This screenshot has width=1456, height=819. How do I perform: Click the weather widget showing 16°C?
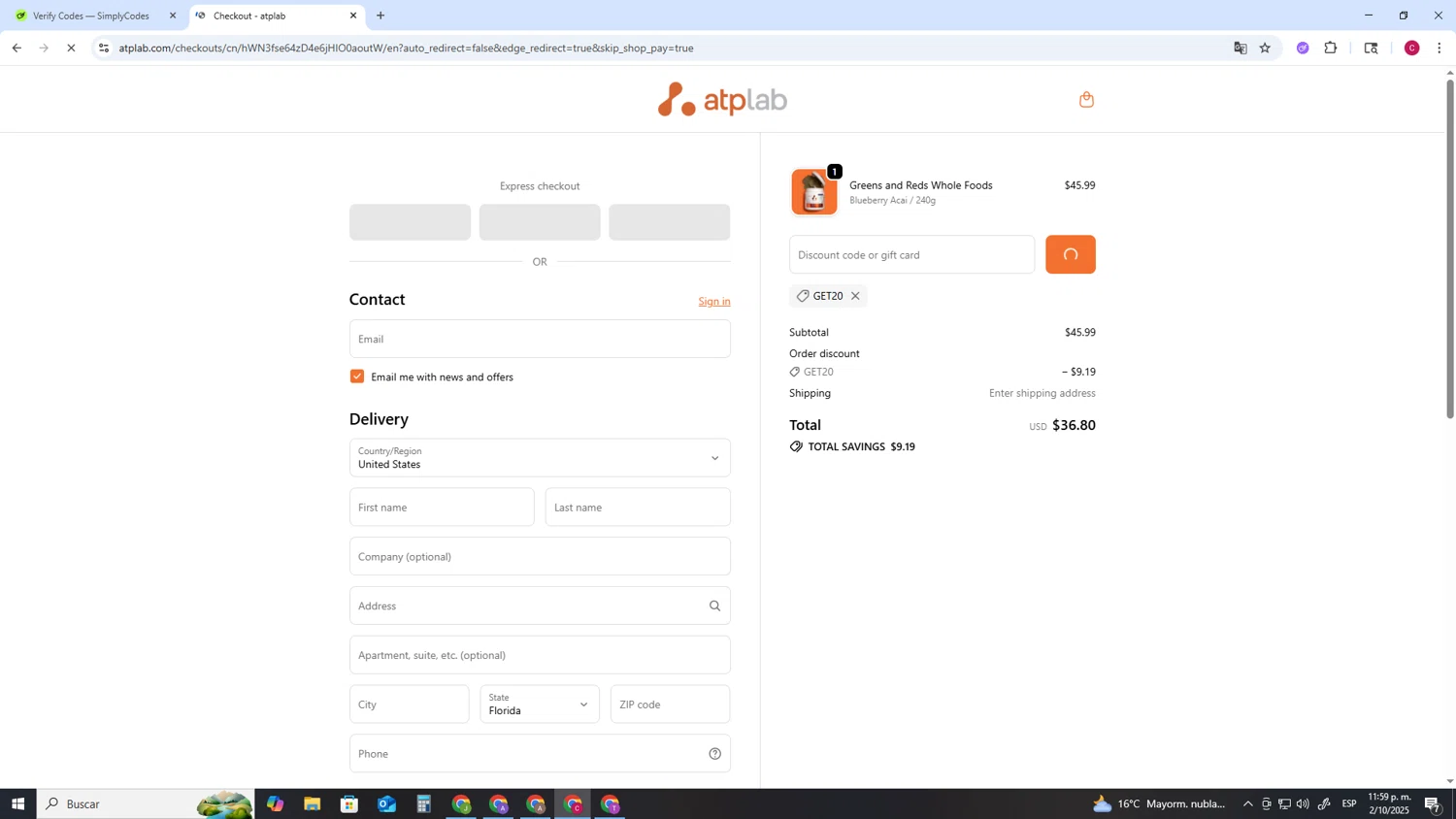[x=1160, y=804]
